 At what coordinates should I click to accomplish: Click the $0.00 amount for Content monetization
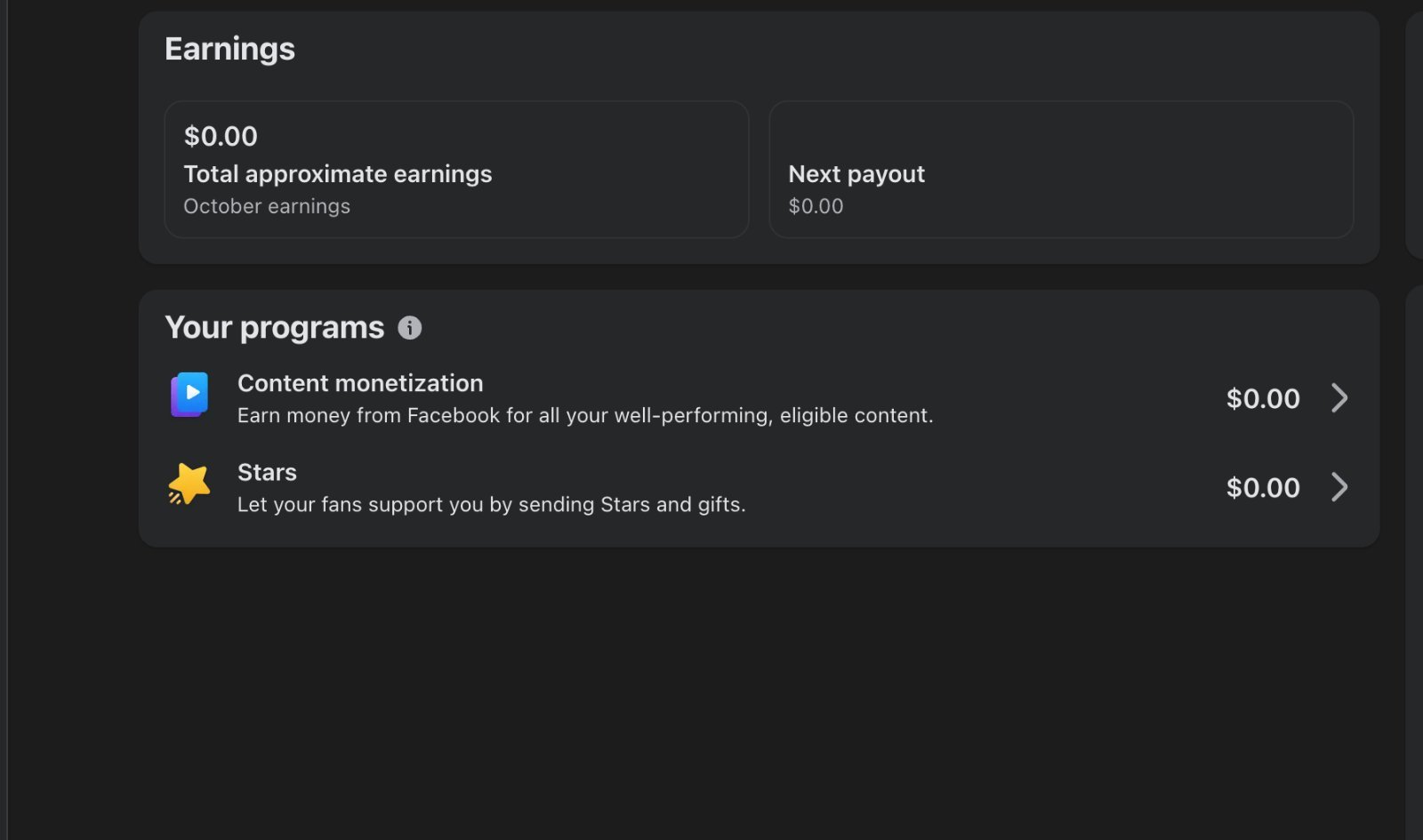click(1263, 398)
